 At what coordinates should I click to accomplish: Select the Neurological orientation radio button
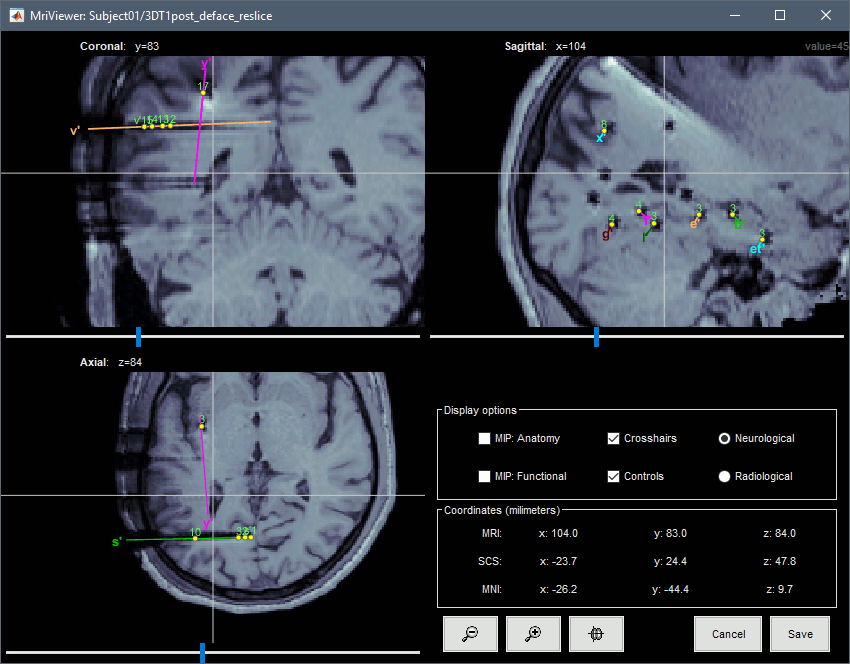tap(725, 439)
